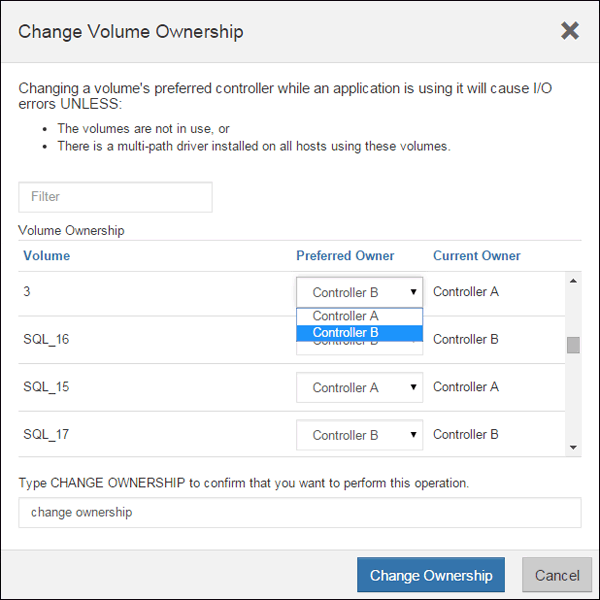600x600 pixels.
Task: Collapse the Preferred Owner dropdown for volume 3
Action: [359, 292]
